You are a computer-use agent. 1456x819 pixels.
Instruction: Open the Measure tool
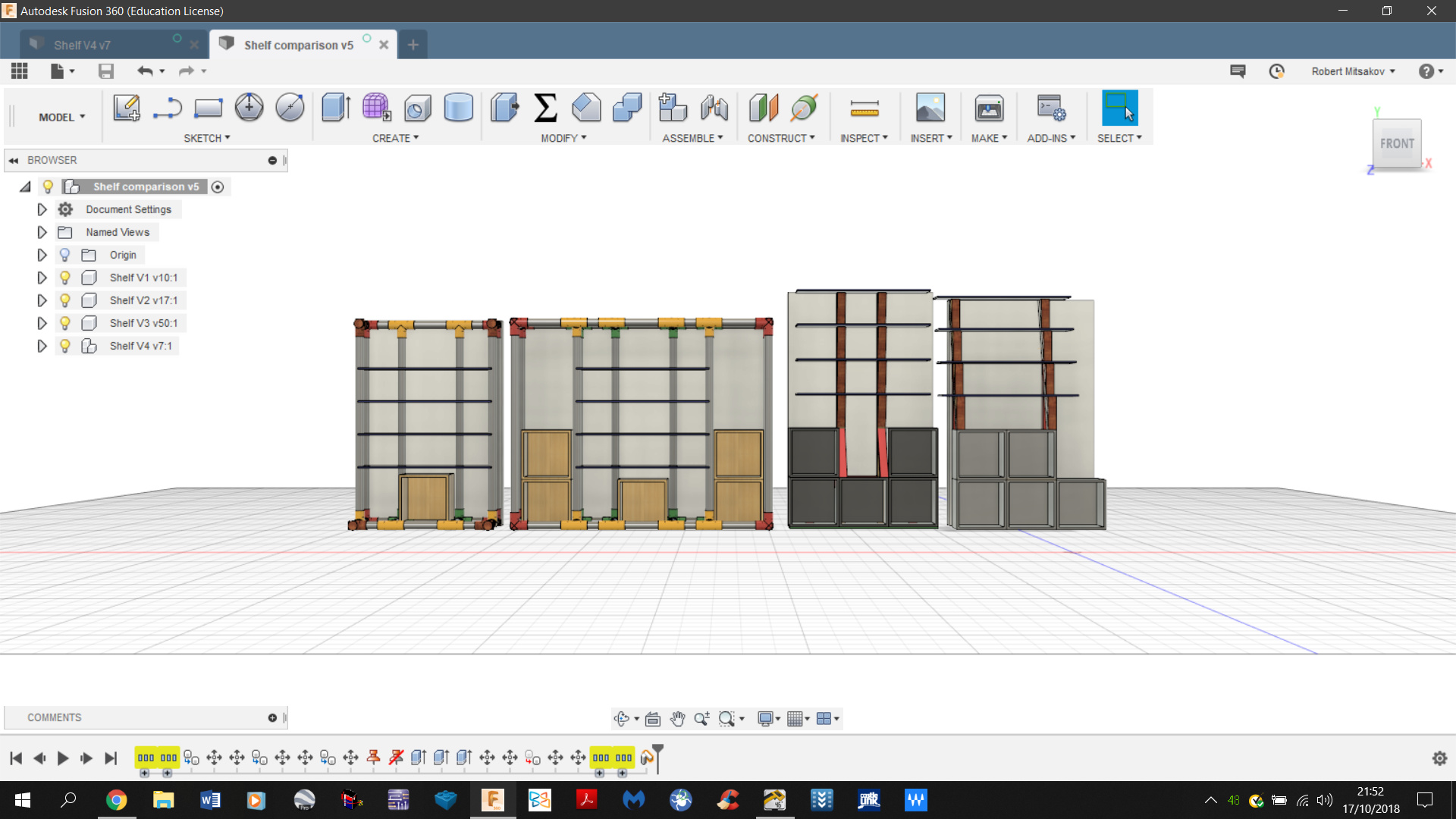point(864,108)
